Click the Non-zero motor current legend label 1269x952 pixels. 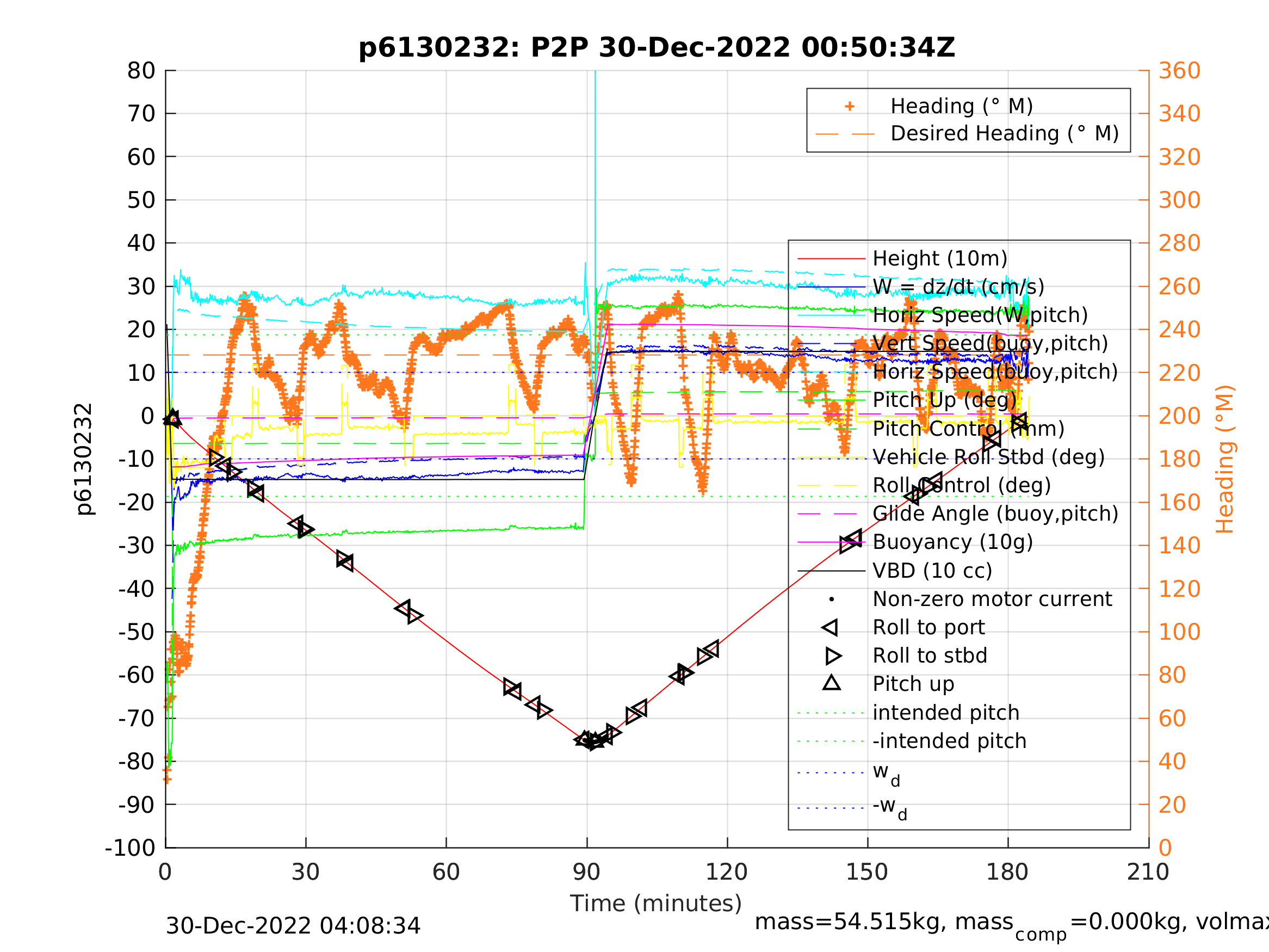[x=993, y=599]
